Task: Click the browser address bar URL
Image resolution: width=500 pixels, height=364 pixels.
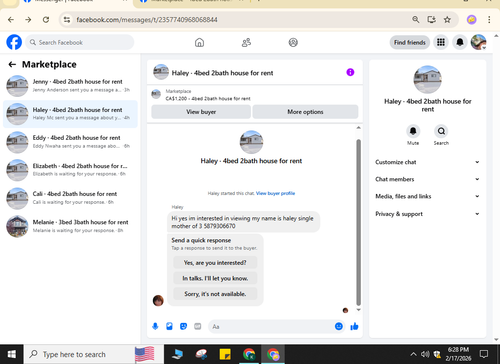Action: (x=147, y=20)
